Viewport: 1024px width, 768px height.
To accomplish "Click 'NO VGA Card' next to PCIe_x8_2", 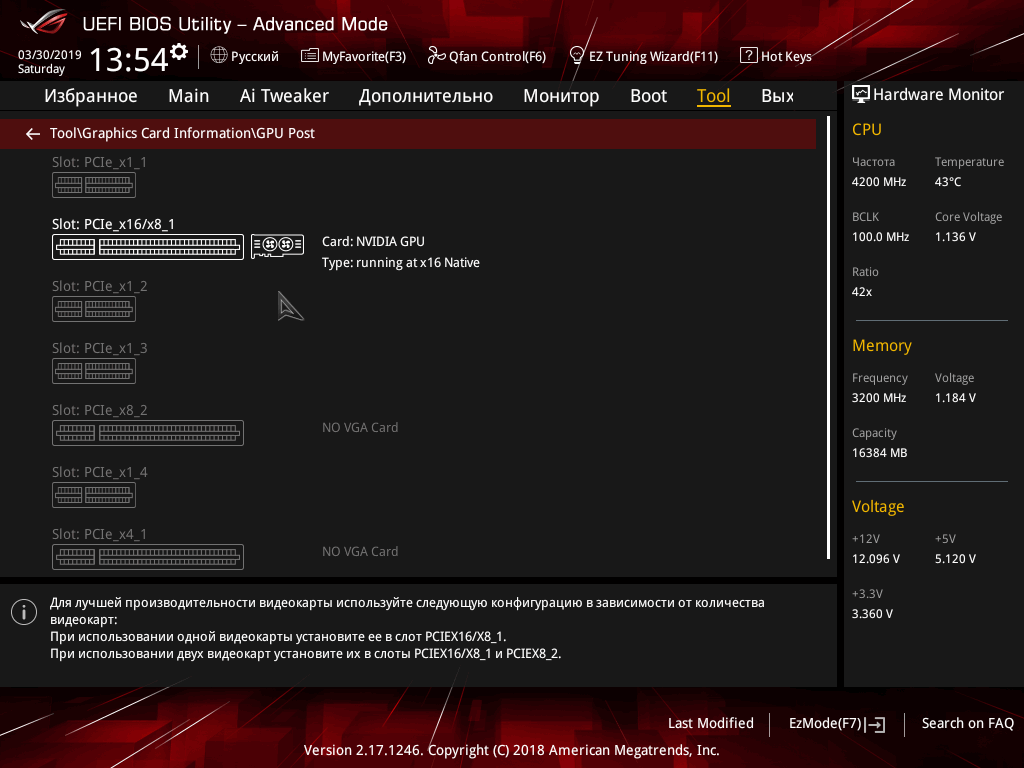I will [360, 428].
